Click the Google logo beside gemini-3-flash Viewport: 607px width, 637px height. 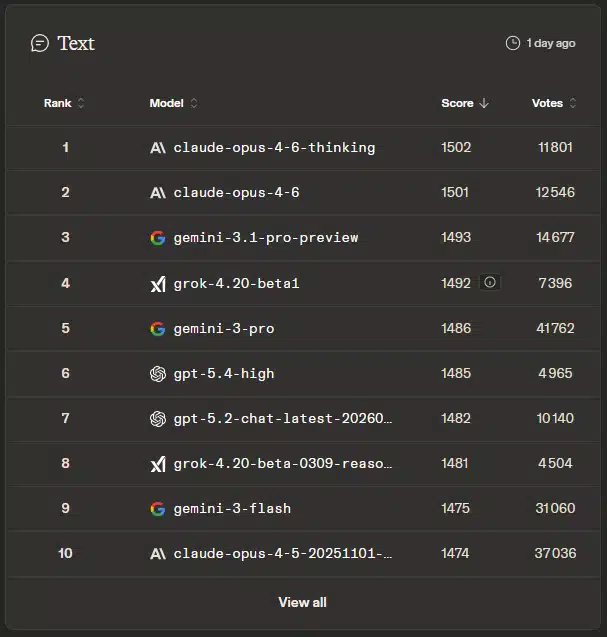[157, 509]
